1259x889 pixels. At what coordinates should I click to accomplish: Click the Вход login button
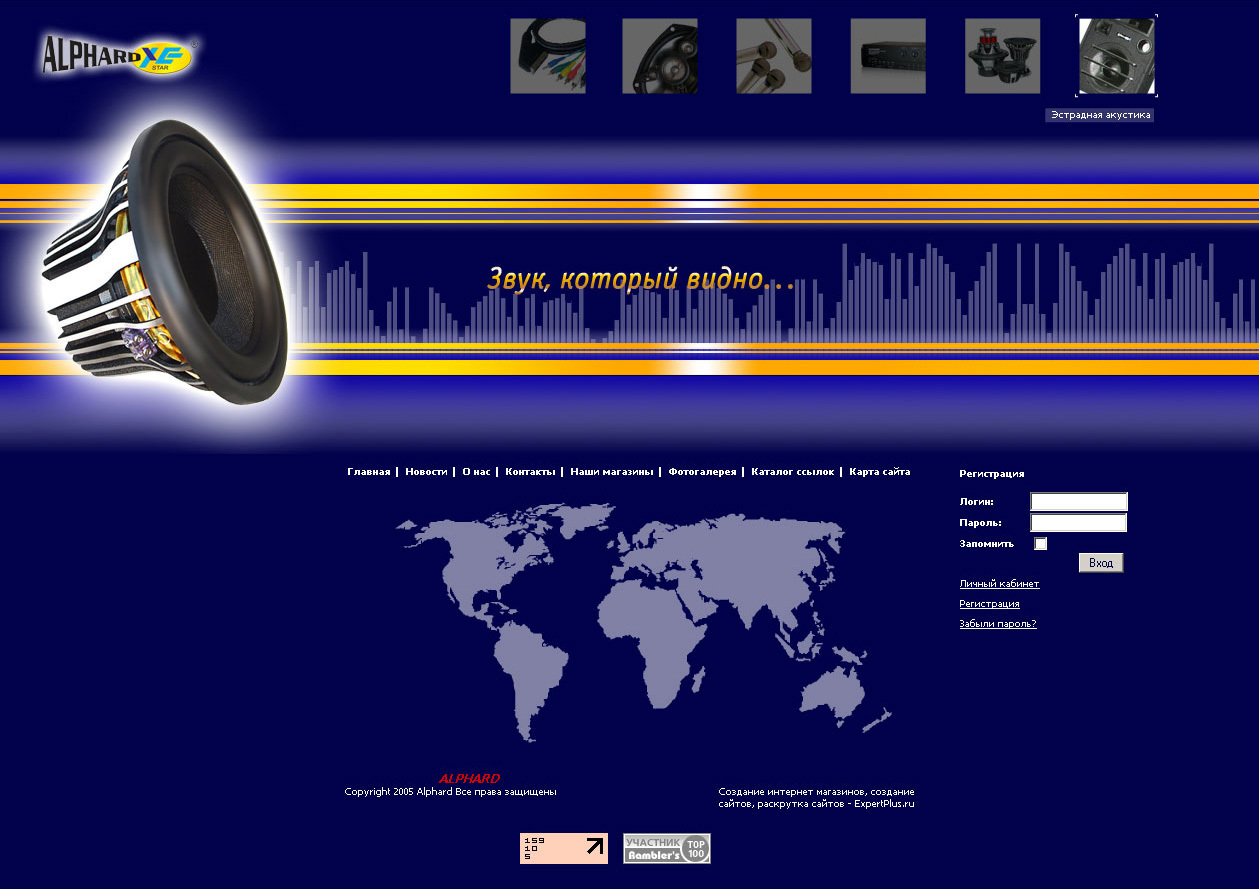tap(1101, 563)
